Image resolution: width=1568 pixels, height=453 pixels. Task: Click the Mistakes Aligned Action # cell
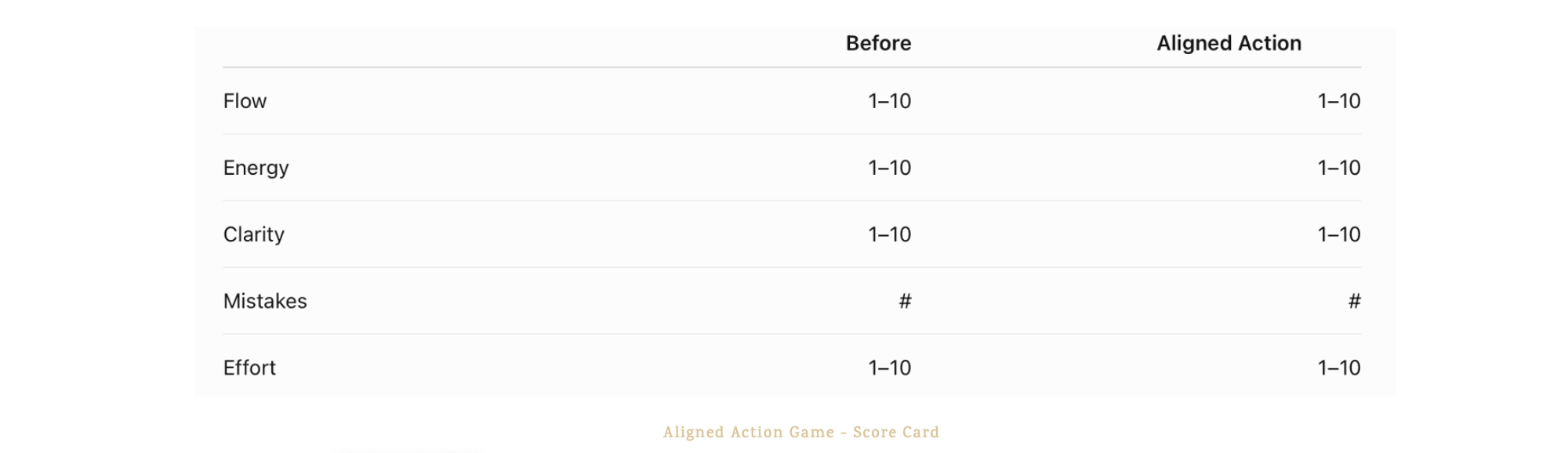tap(1354, 301)
